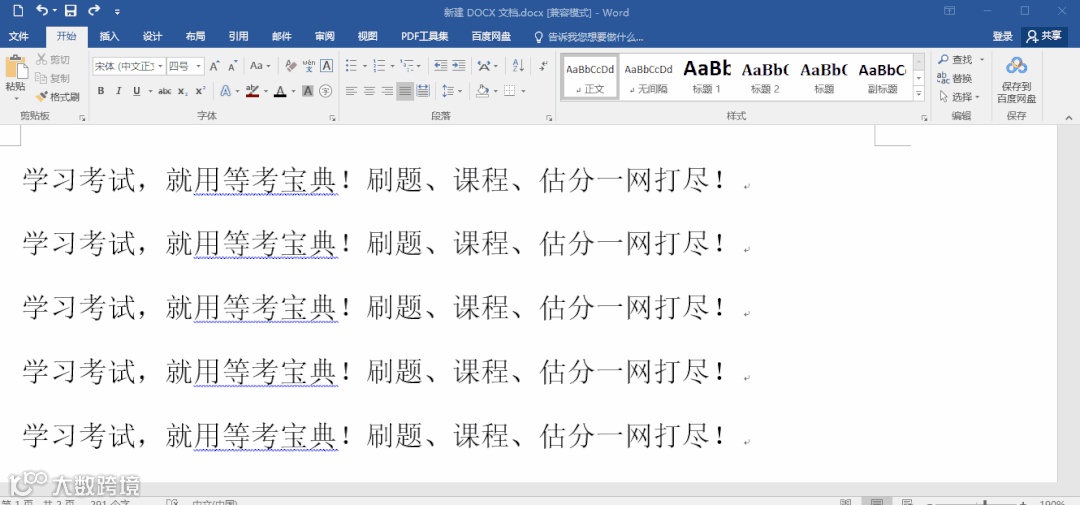The height and width of the screenshot is (505, 1080).
Task: Open the phonetic guide (wén) tool
Action: (x=309, y=66)
